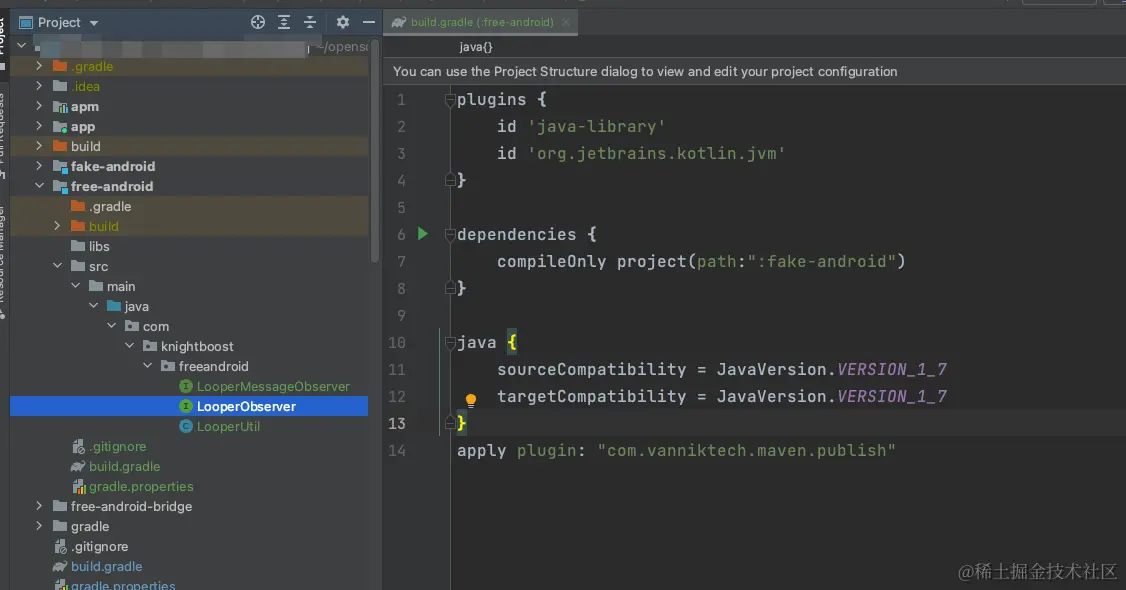Screen dimensions: 1126x590
Task: Click the fold end marker on line 13
Action: pos(450,423)
